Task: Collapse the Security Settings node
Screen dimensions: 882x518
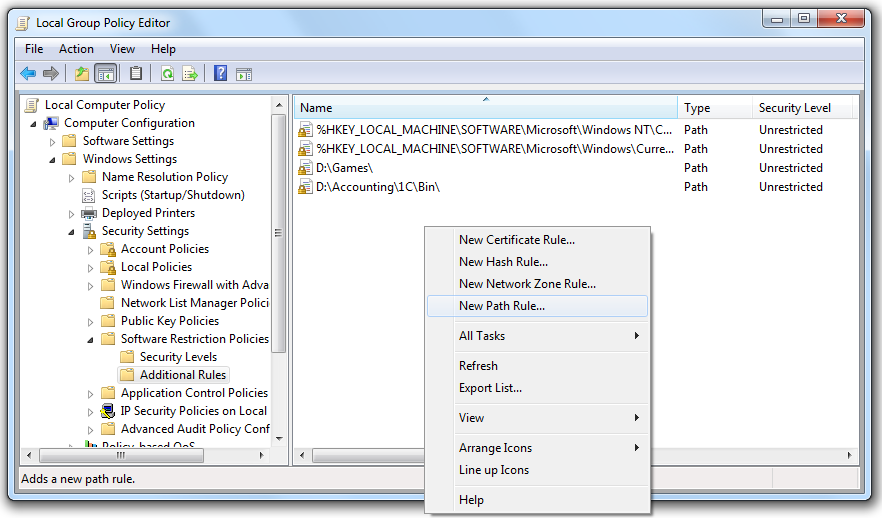Action: [71, 232]
